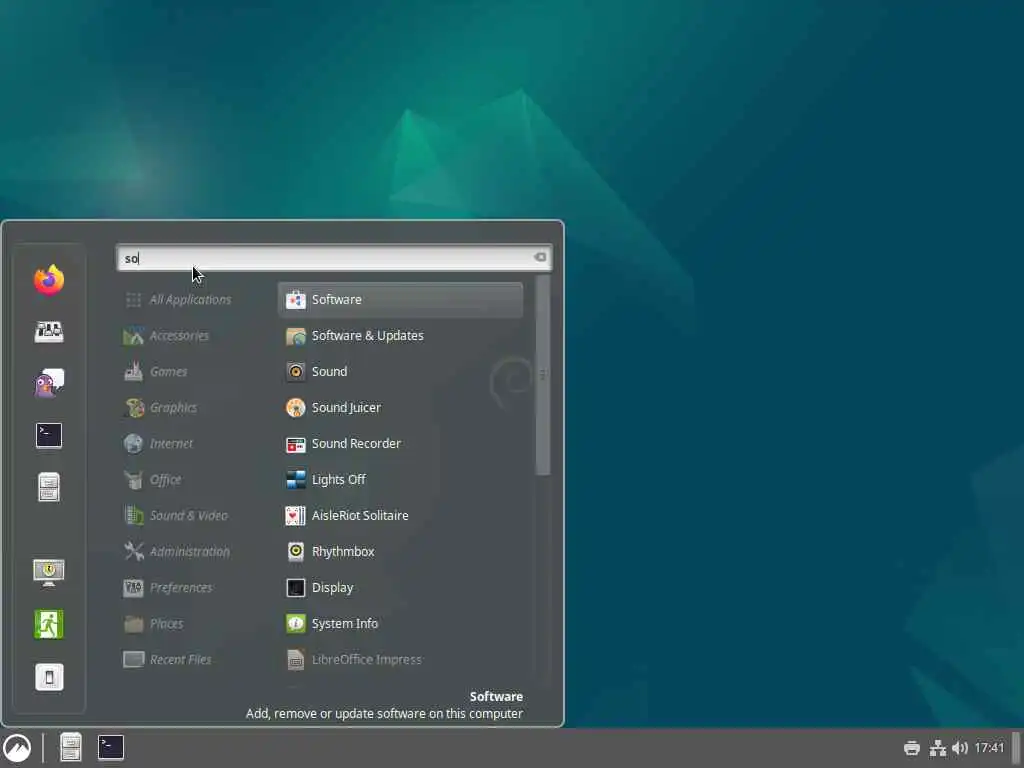Click the panel menu launcher button

tap(17, 748)
